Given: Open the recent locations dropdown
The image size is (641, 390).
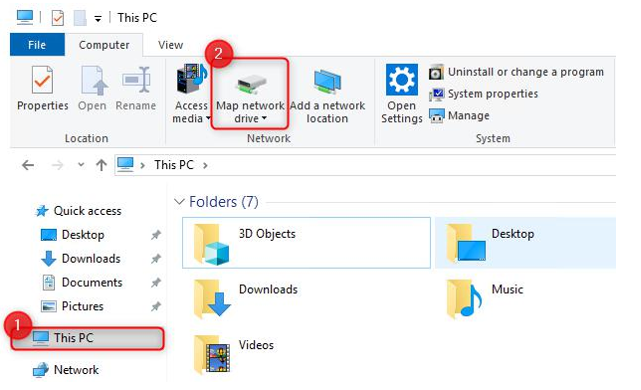Looking at the screenshot, I should (81, 165).
